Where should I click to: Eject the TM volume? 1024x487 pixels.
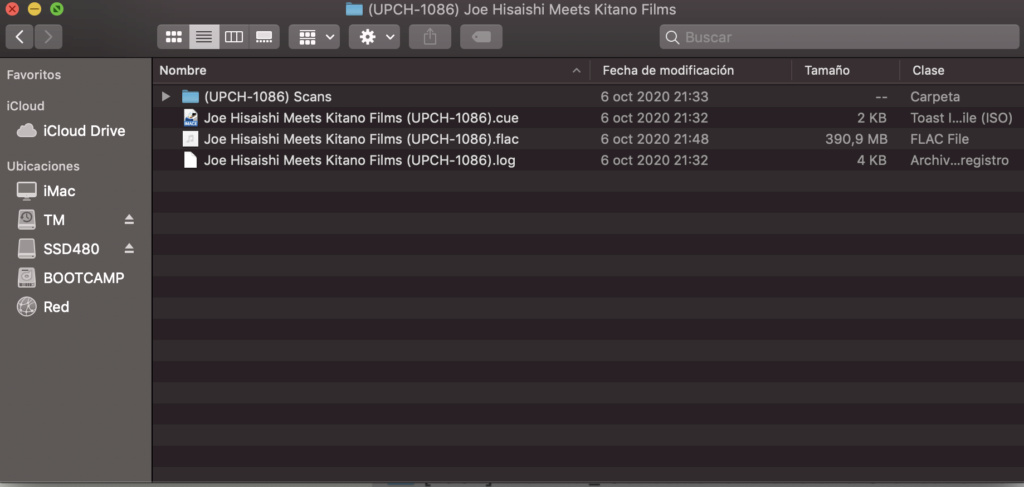[129, 220]
